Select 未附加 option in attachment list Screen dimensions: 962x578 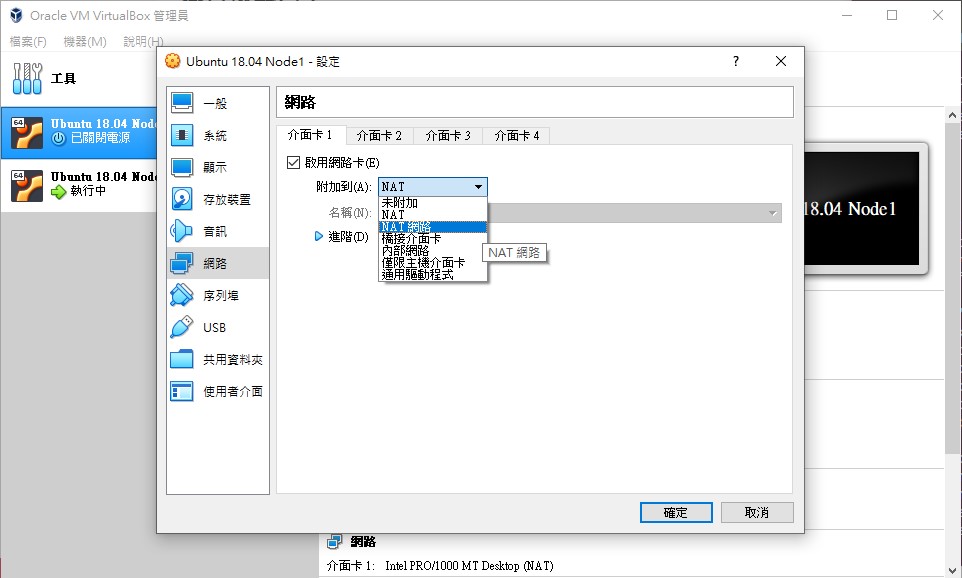click(400, 203)
